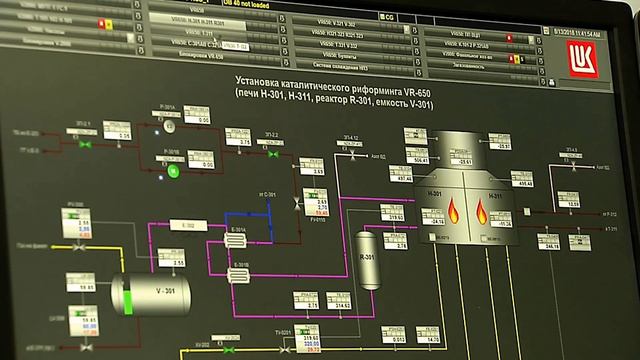This screenshot has width=640, height=360.
Task: Click furnace H-301 flame icon
Action: click(x=453, y=211)
